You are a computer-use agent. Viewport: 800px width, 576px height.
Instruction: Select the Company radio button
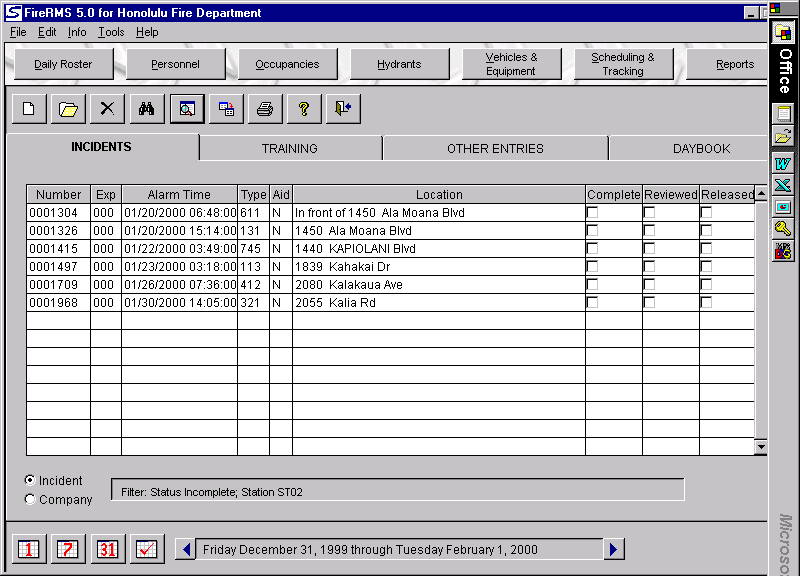(30, 499)
